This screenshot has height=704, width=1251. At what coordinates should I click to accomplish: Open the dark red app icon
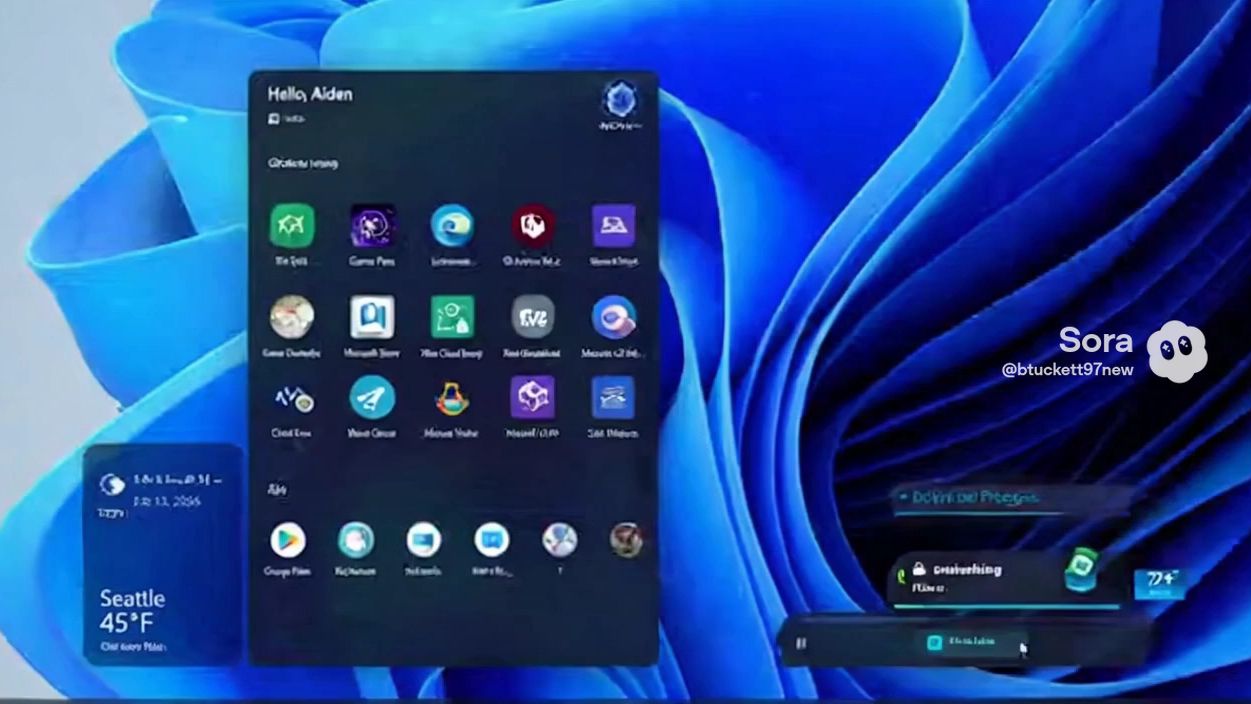pyautogui.click(x=533, y=226)
